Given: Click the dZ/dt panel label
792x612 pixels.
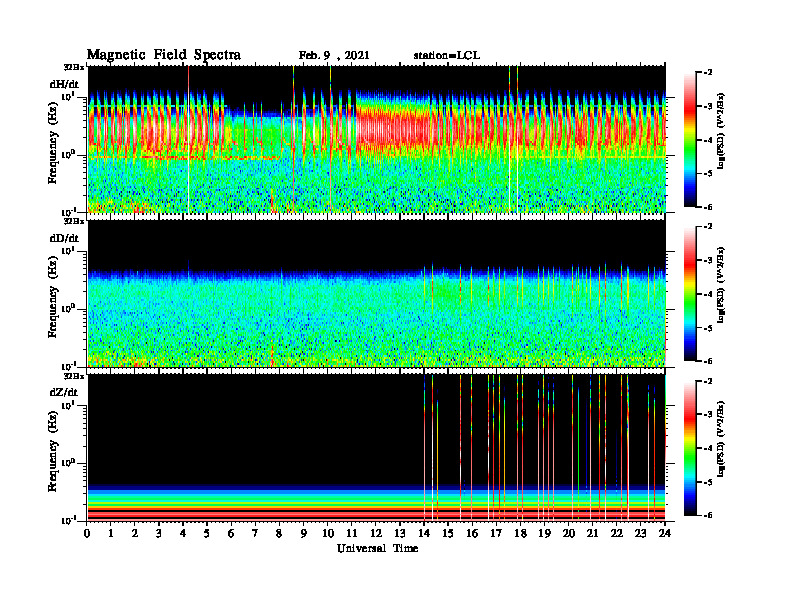Looking at the screenshot, I should pos(65,392).
